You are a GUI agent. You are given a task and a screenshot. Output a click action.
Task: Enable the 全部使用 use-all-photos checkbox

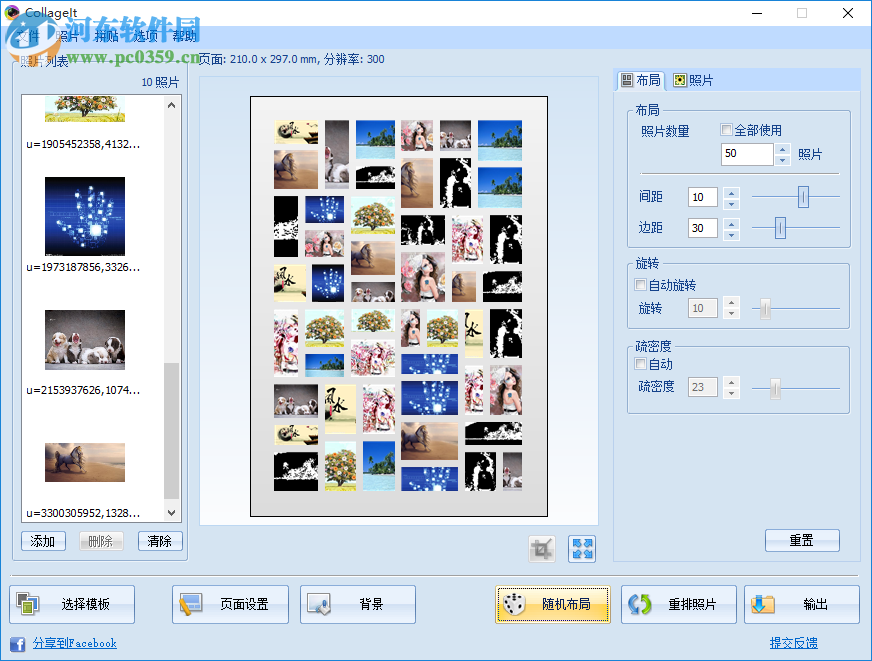[x=727, y=131]
